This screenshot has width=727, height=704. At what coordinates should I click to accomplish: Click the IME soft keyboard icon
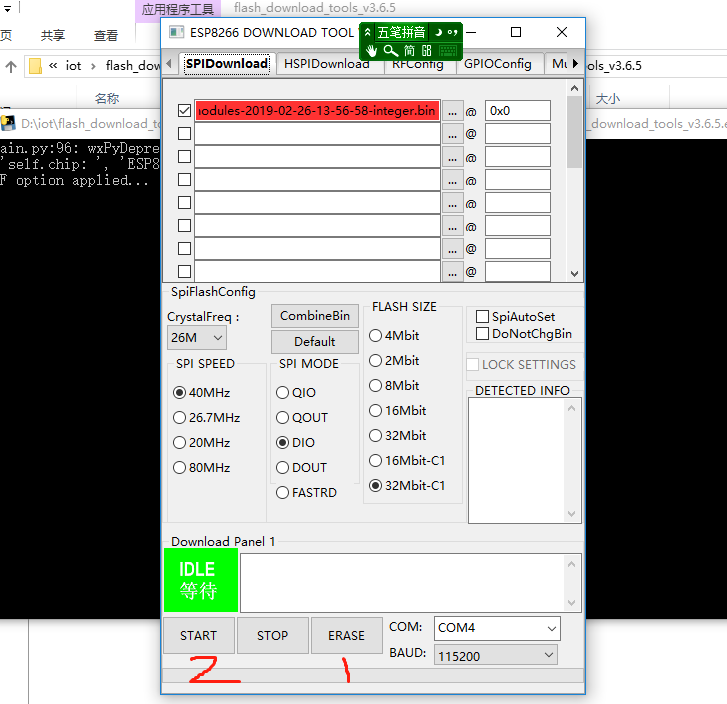point(448,50)
